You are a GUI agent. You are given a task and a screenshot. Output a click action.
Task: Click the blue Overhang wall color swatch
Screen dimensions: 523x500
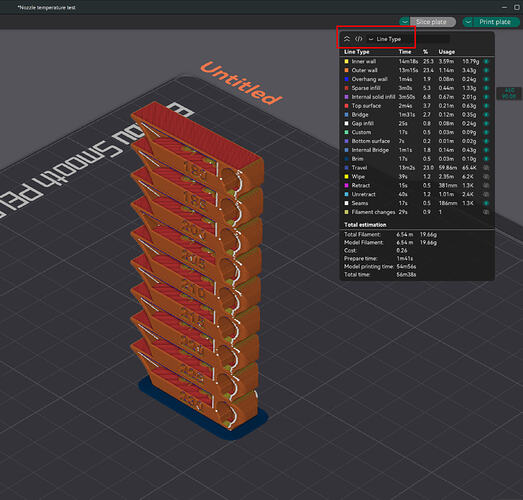pos(346,79)
